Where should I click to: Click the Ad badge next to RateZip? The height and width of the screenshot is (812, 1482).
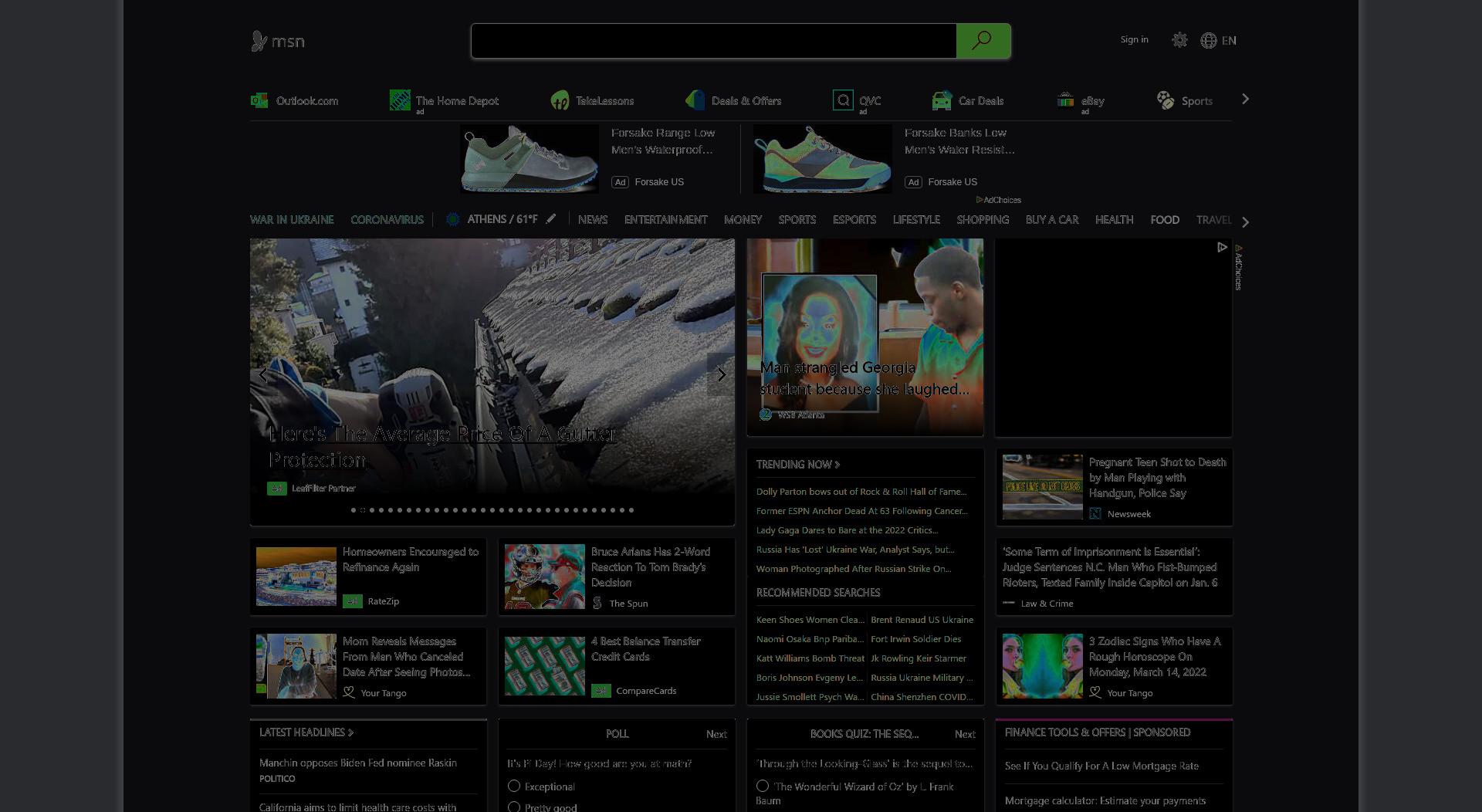[353, 601]
